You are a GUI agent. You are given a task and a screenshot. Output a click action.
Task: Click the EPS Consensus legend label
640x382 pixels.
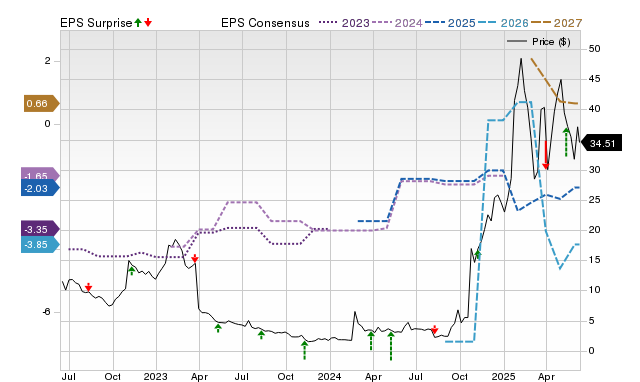pos(265,23)
